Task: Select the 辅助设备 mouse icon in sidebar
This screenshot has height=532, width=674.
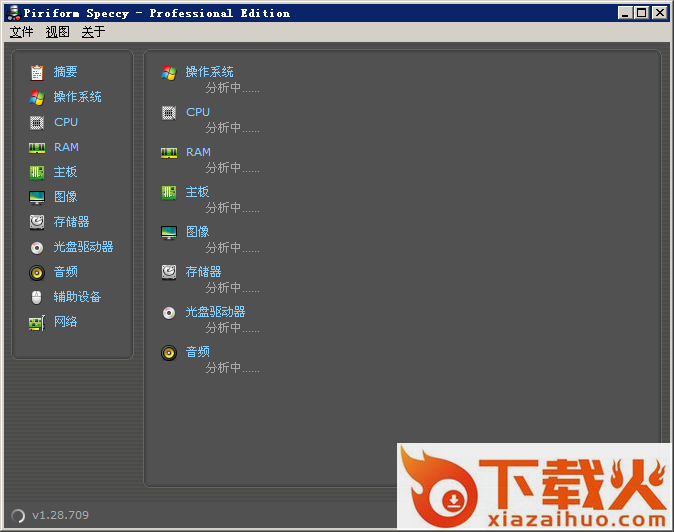Action: point(37,297)
